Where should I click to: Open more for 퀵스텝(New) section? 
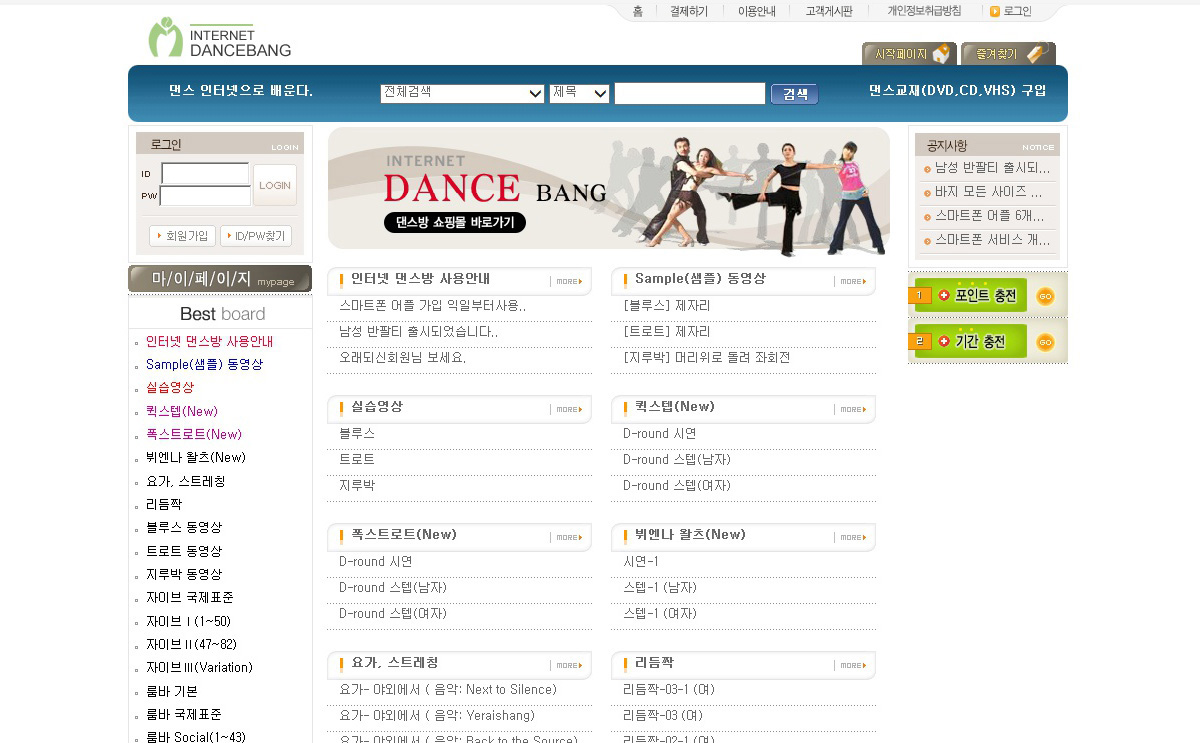pos(852,409)
